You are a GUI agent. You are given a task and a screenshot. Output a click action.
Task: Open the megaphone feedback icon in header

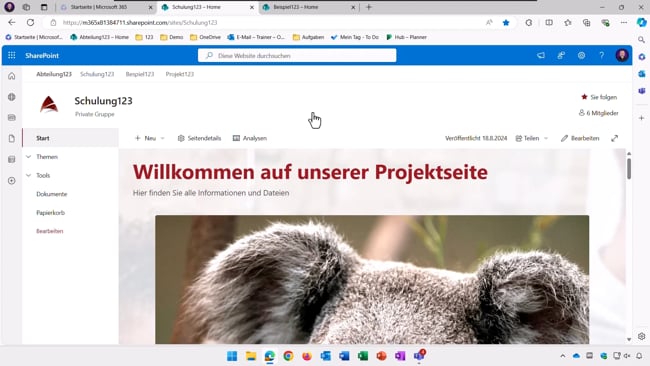tap(541, 55)
